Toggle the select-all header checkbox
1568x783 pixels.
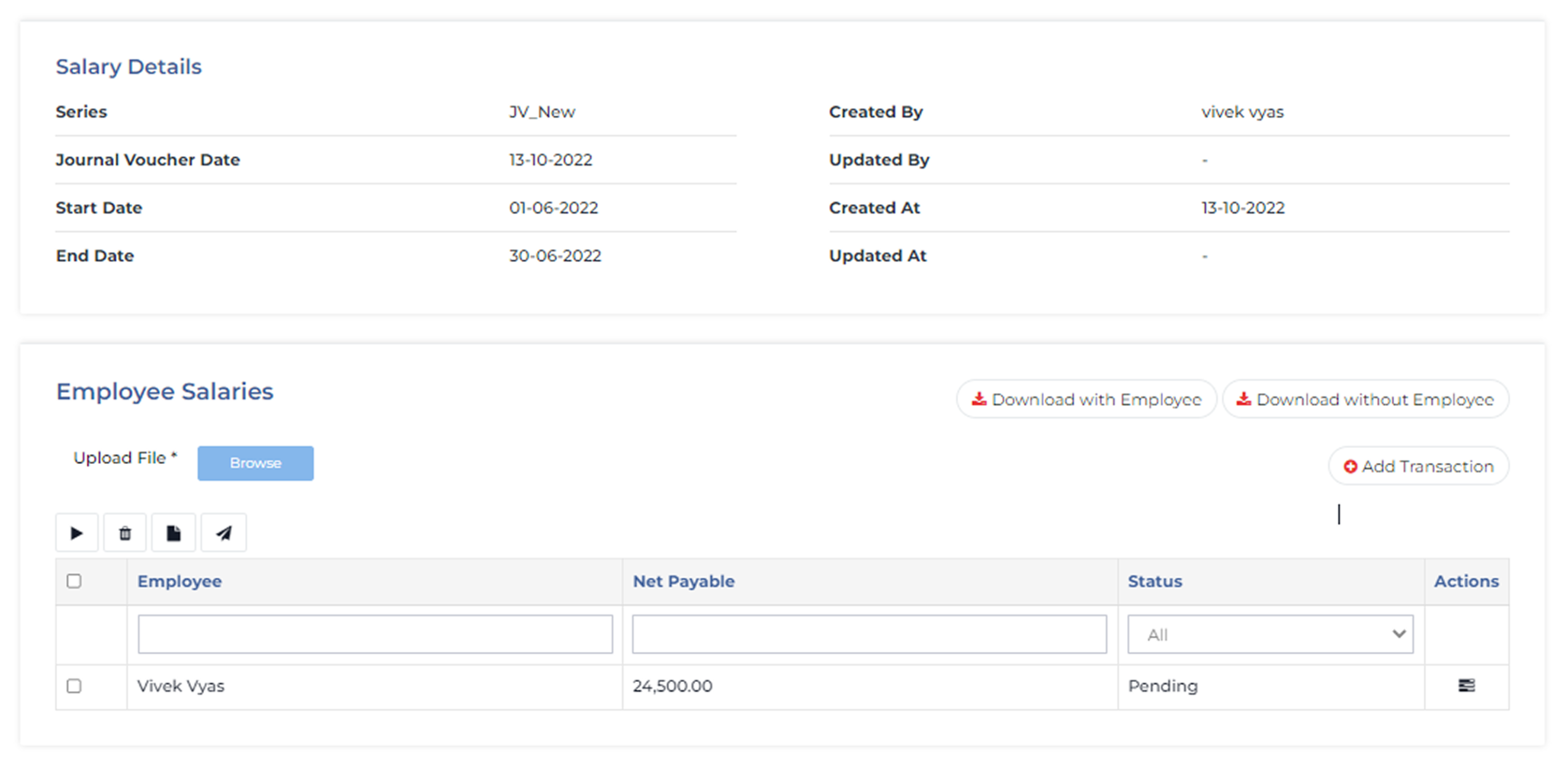pos(74,581)
